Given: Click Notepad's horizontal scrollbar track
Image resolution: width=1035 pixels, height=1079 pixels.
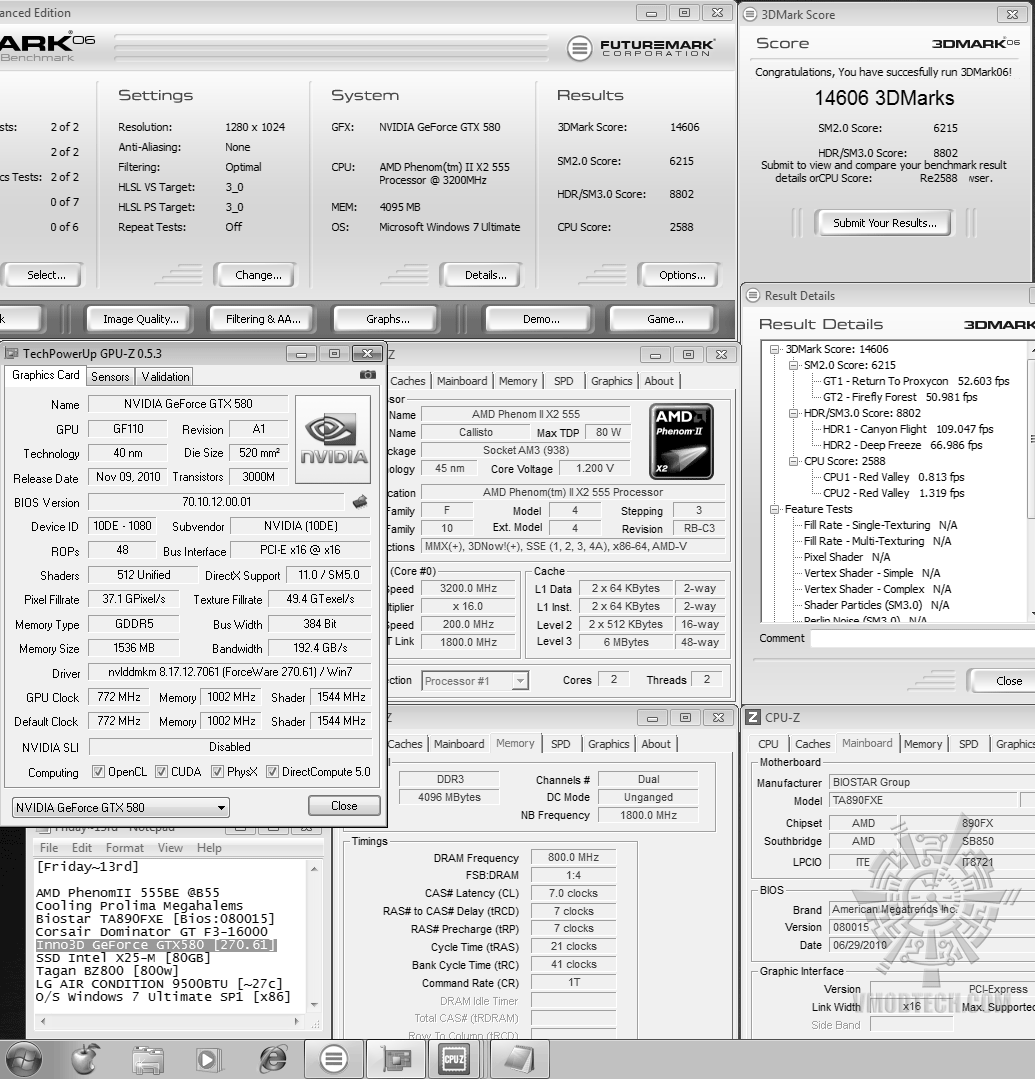Looking at the screenshot, I should click(169, 1022).
